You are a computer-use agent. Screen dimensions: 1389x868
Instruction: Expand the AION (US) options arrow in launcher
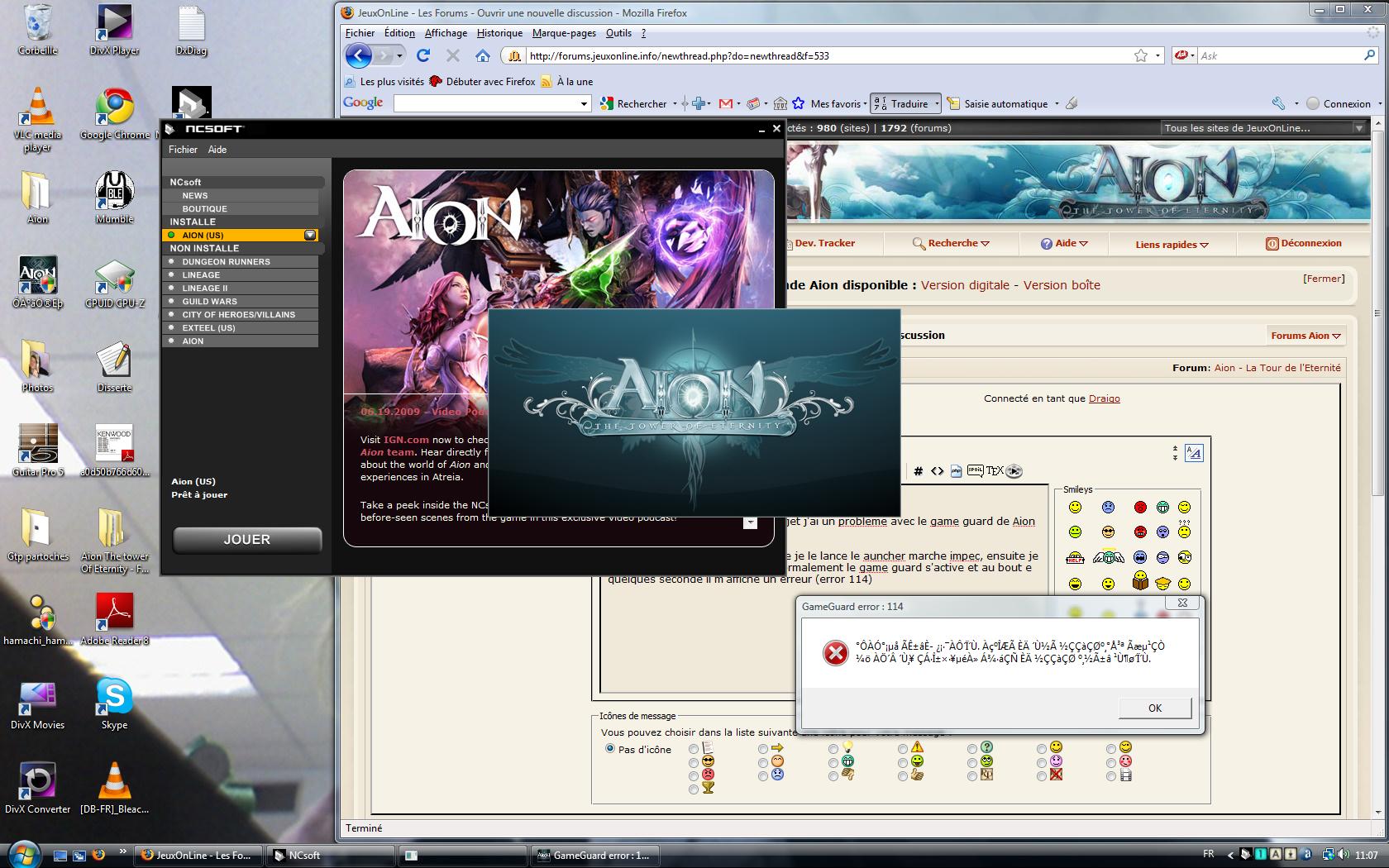coord(310,235)
